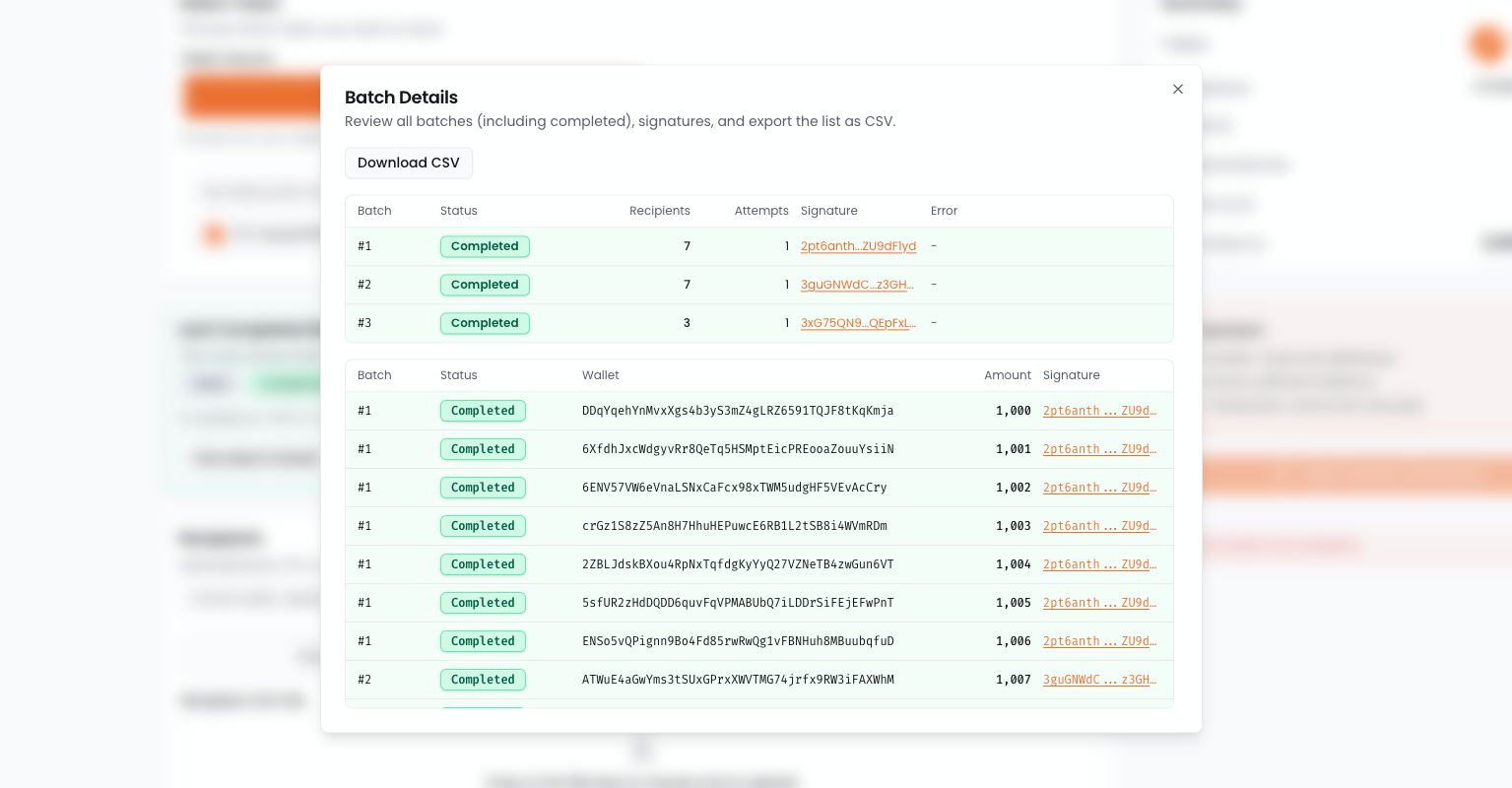Select wallet address starting with 6XfdhJxc
The image size is (1512, 788).
pos(738,449)
